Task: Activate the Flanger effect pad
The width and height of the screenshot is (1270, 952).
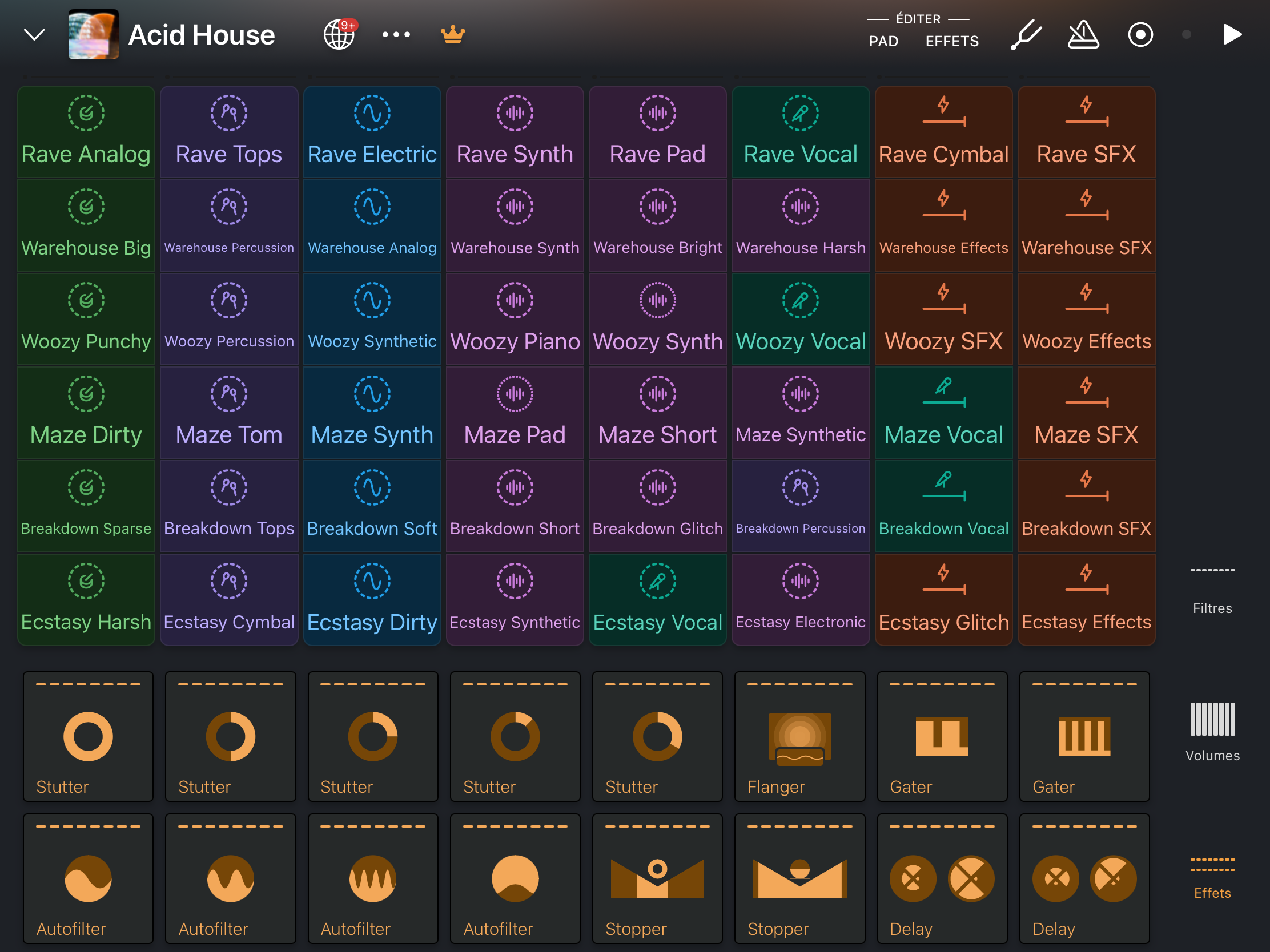Action: coord(799,736)
